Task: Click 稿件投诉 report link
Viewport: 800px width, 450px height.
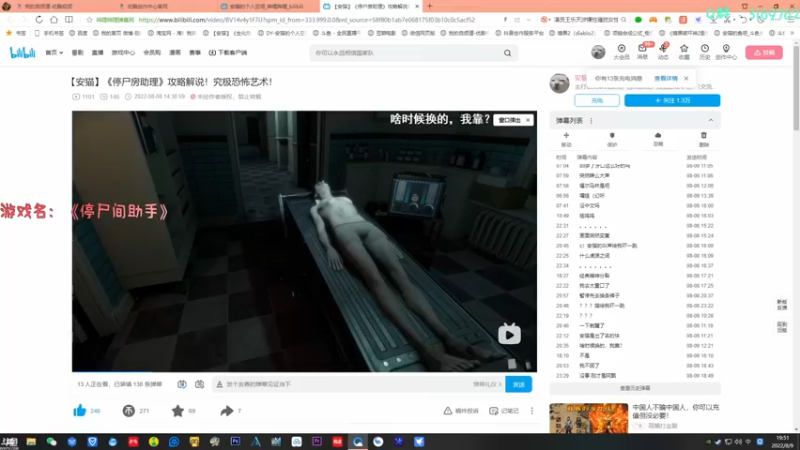Action: point(461,411)
